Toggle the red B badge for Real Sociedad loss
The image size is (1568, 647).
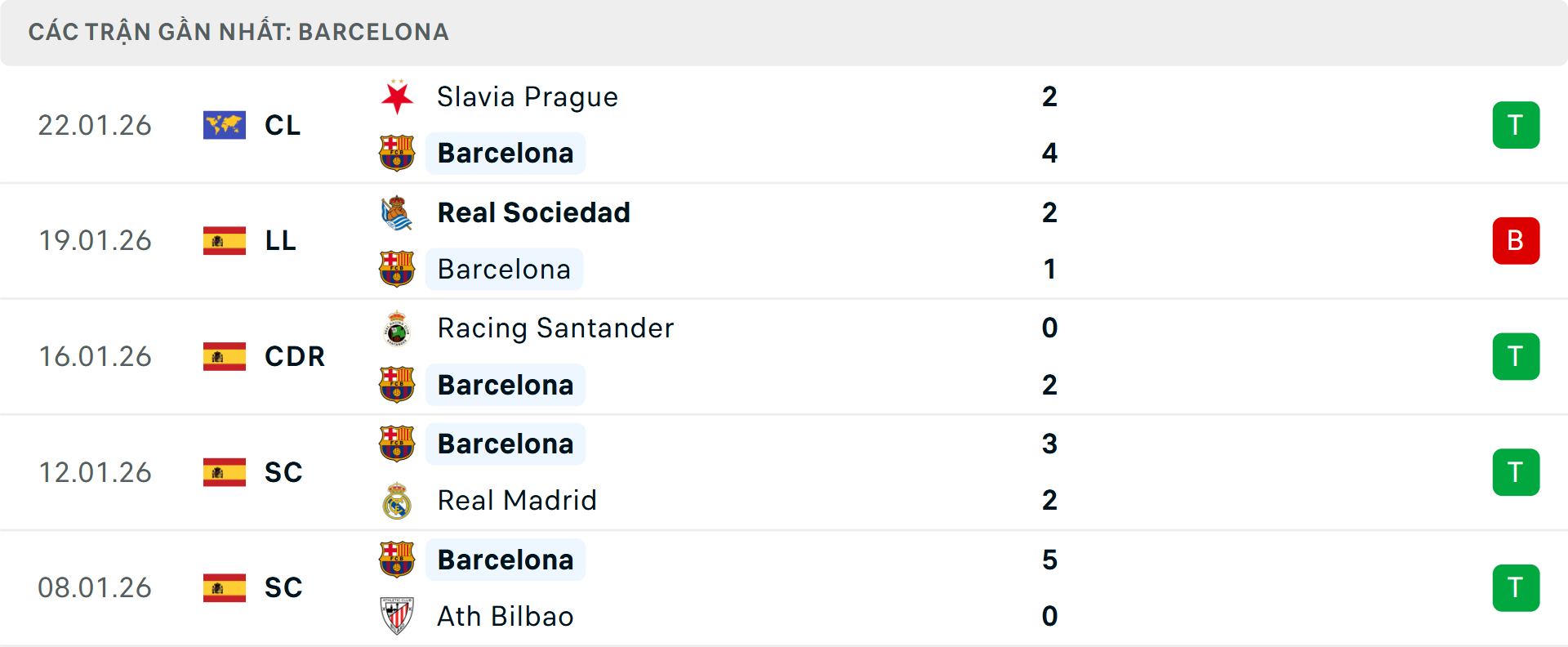pyautogui.click(x=1517, y=240)
